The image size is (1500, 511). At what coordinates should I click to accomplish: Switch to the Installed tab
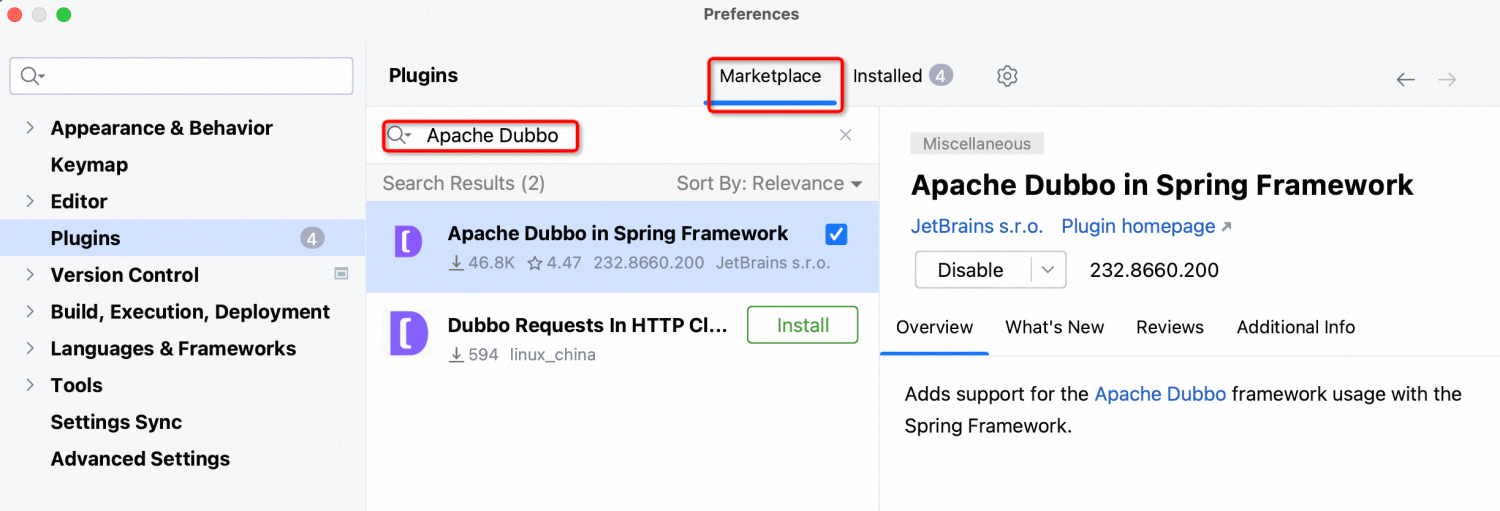tap(887, 76)
